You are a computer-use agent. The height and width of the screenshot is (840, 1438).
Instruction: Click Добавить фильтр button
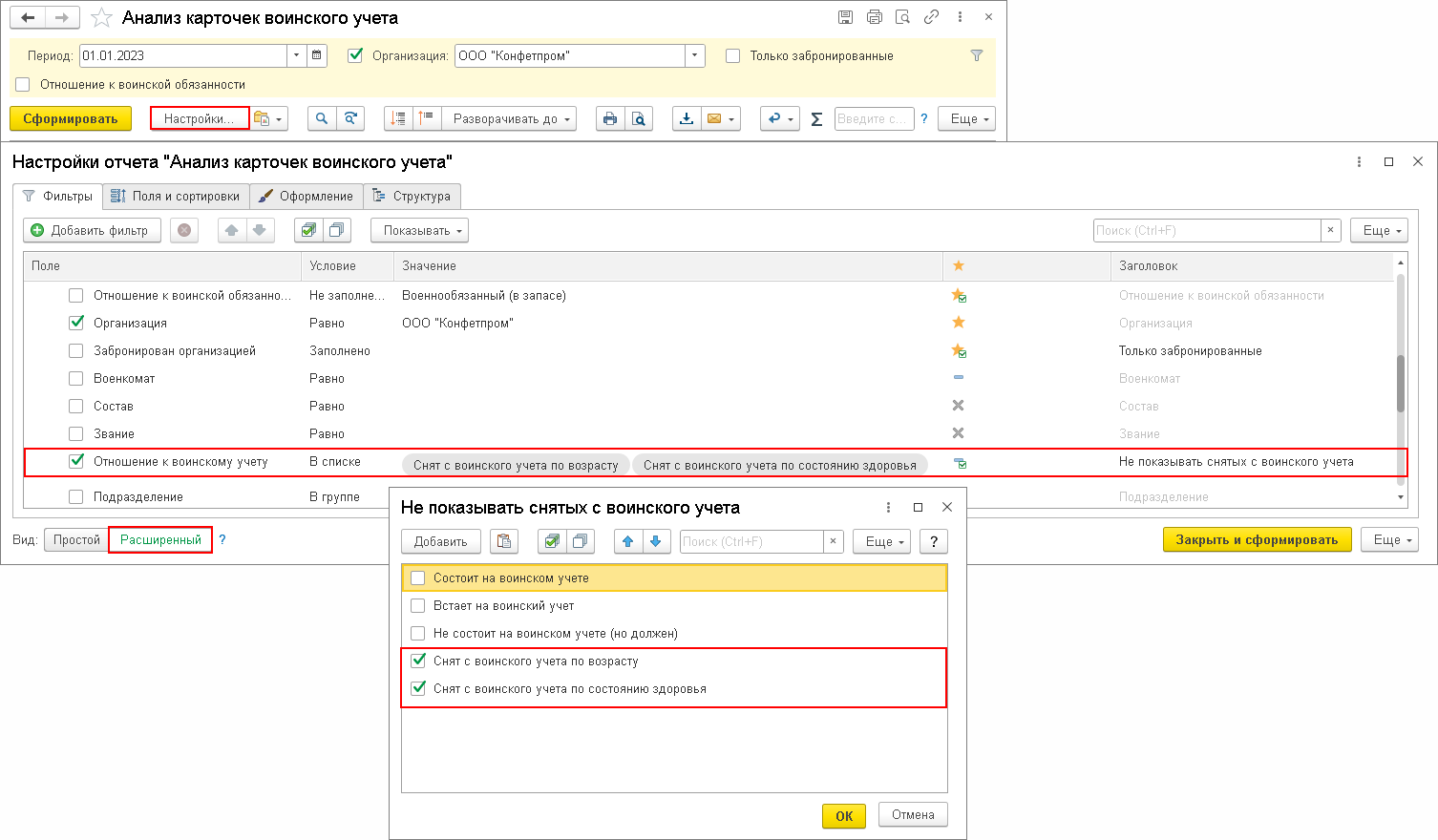coord(92,230)
